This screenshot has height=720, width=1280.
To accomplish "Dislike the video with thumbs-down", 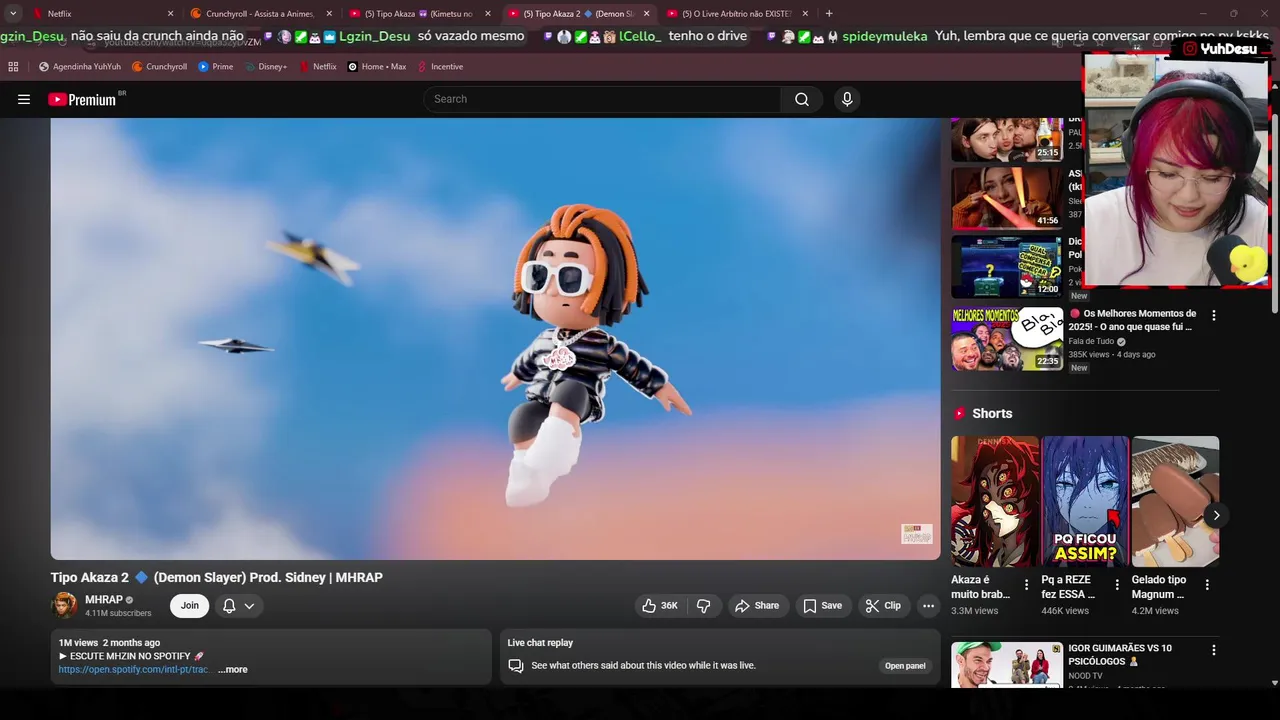I will click(704, 606).
